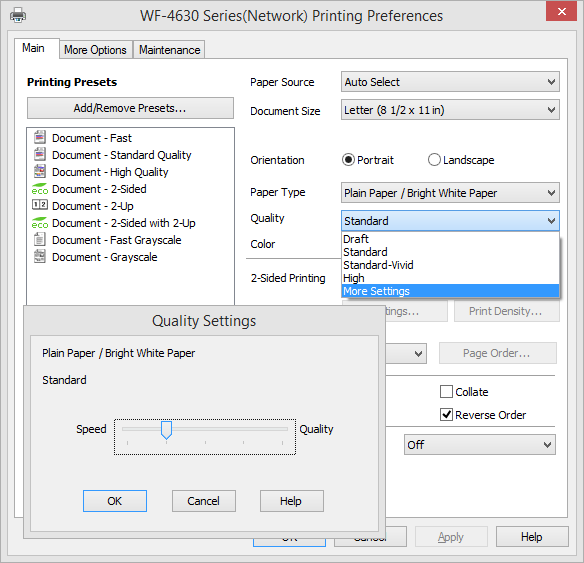
Task: Click the 2-Up page layout icon
Action: coord(40,205)
